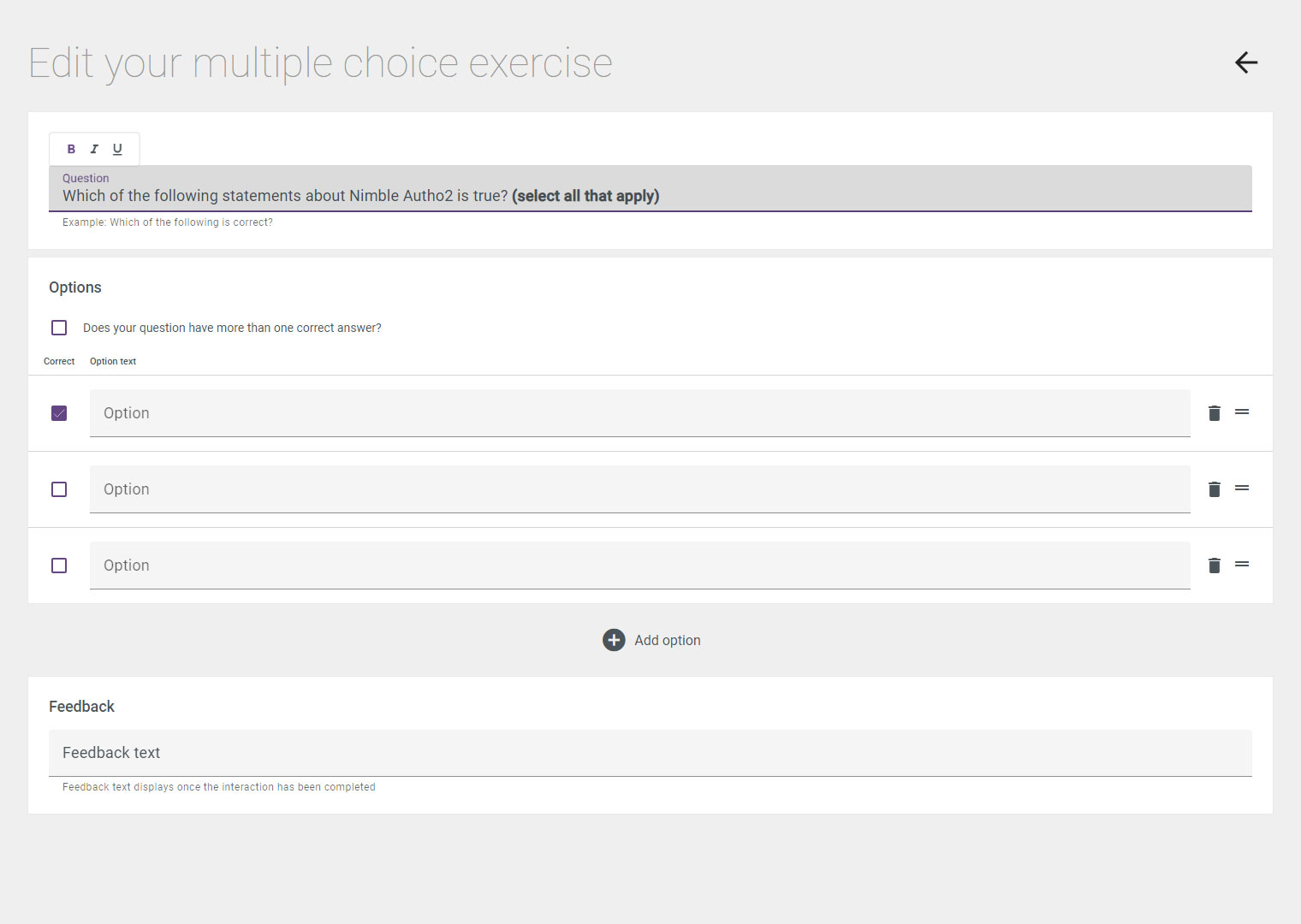Enable more than one correct answer checkbox
The width and height of the screenshot is (1301, 924).
(x=59, y=328)
